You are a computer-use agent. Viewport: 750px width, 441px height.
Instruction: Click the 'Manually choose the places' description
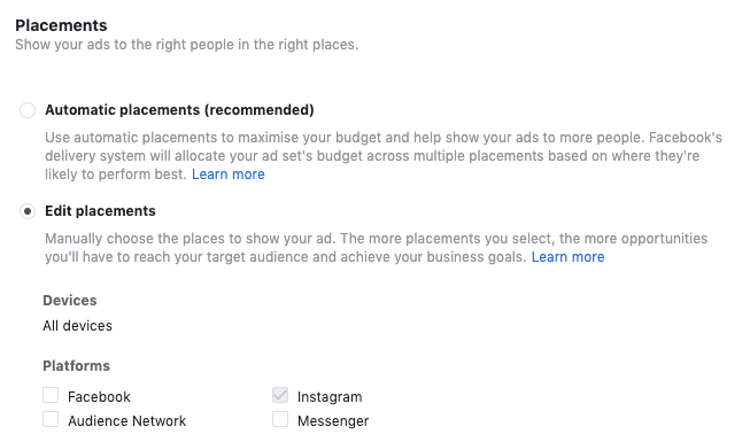[376, 248]
